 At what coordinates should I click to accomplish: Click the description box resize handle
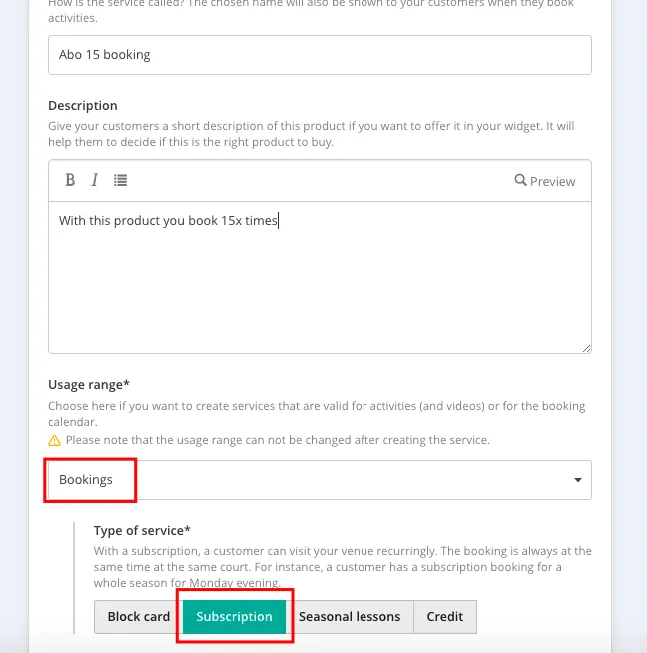585,347
